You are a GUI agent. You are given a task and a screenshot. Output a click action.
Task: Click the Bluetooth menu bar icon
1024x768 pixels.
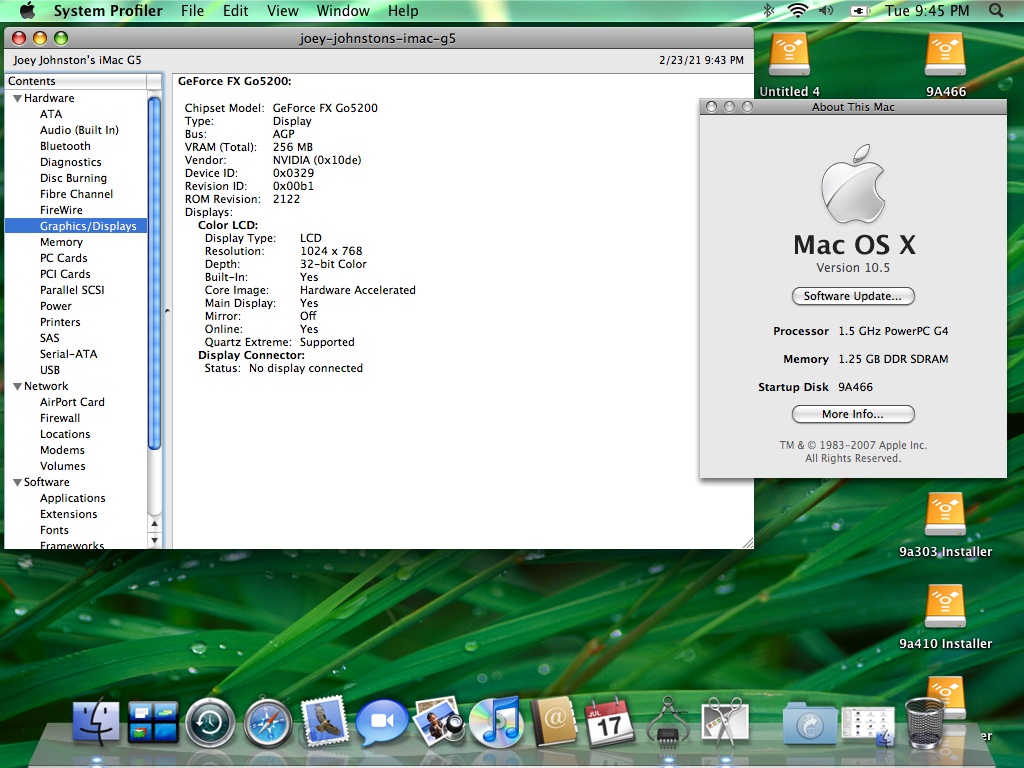pyautogui.click(x=769, y=11)
